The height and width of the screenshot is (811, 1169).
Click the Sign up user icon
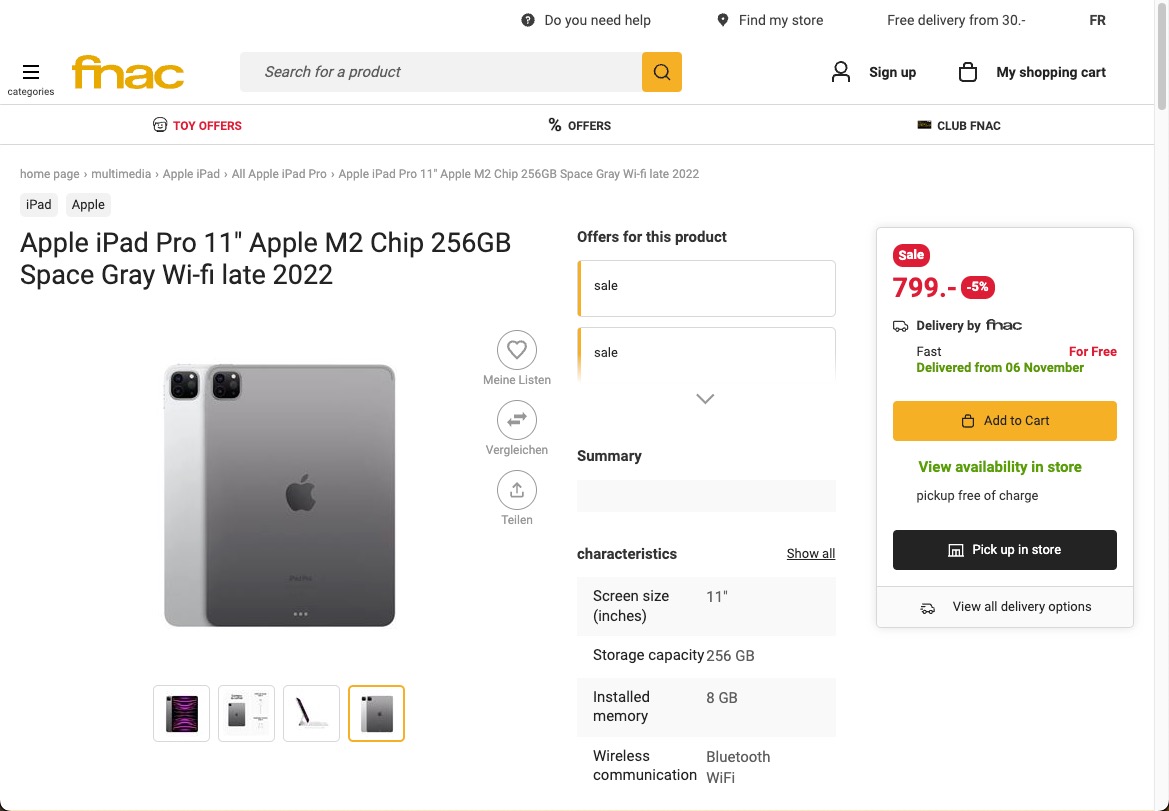(841, 72)
